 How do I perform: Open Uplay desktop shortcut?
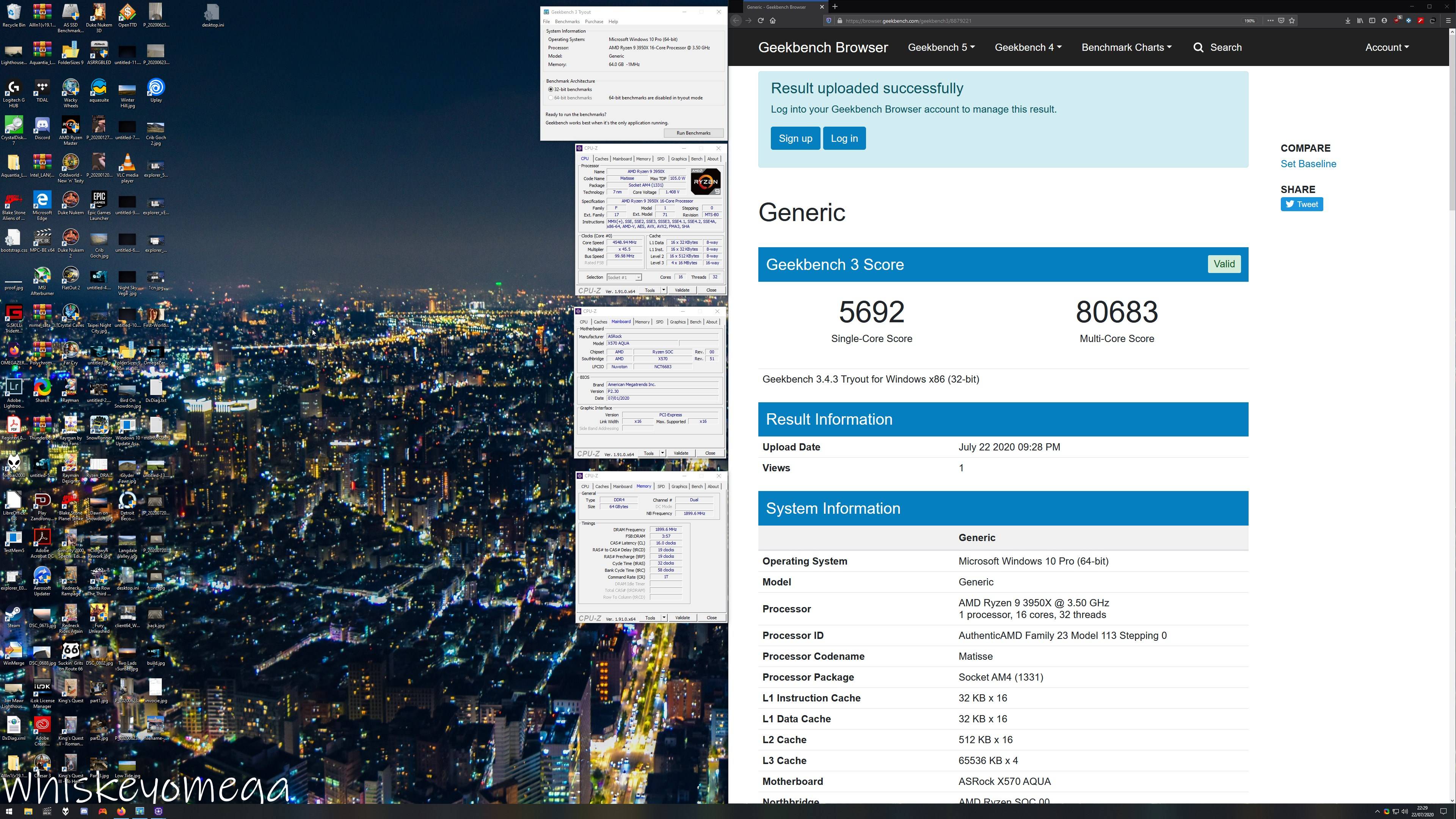click(x=156, y=91)
